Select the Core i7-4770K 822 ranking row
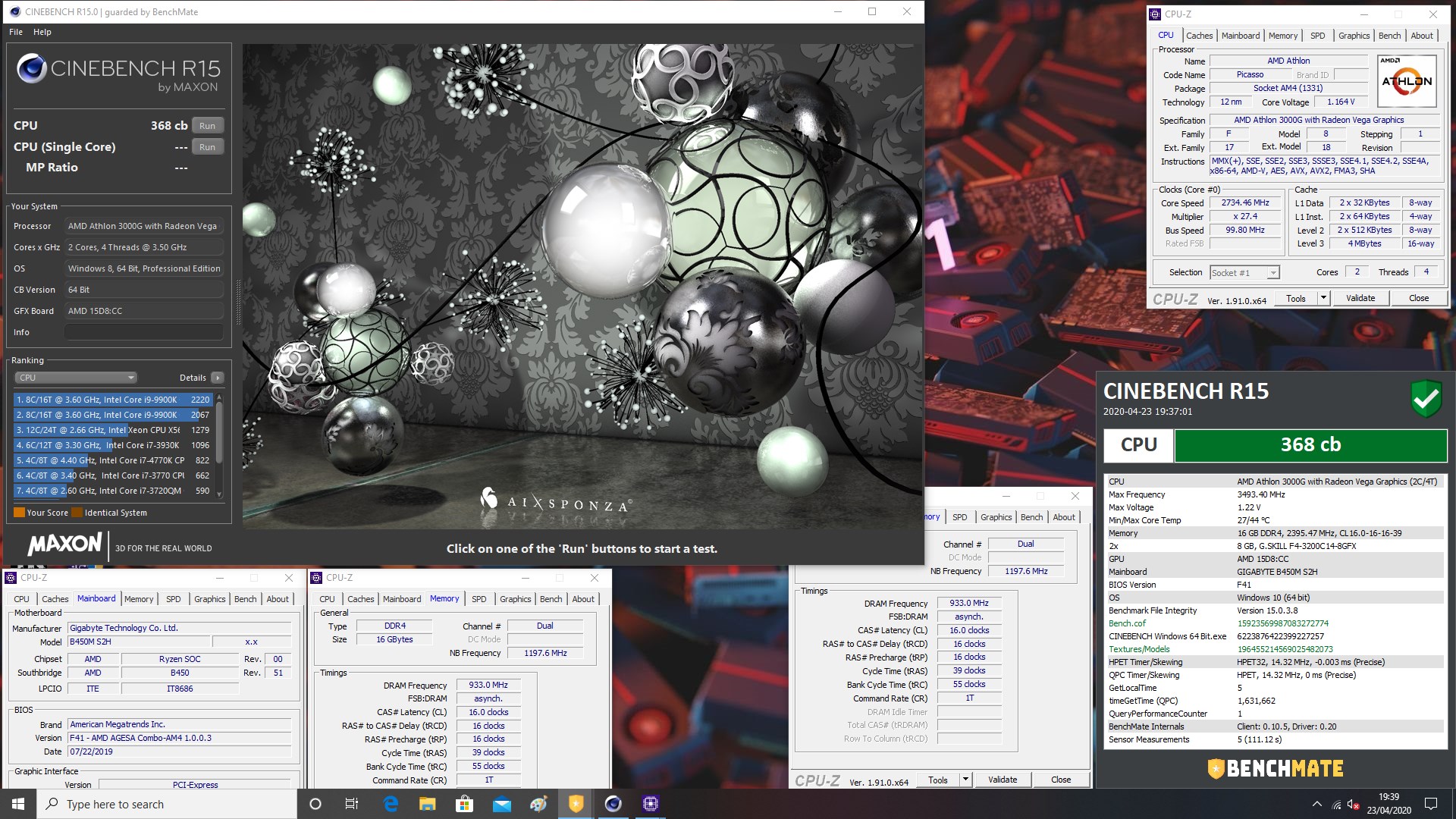Viewport: 1456px width, 819px height. click(x=112, y=460)
